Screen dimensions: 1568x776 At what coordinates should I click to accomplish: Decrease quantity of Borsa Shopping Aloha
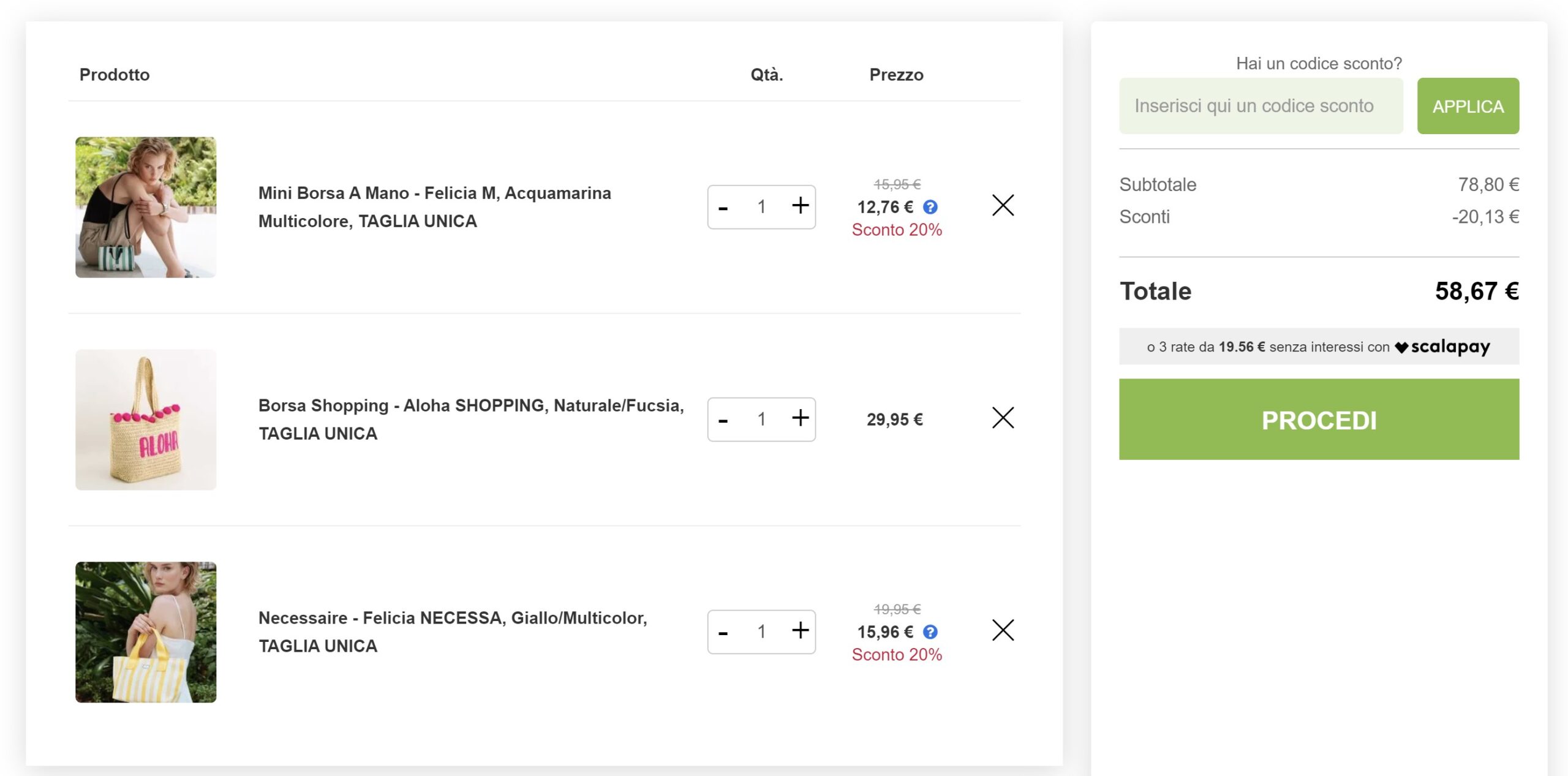click(x=723, y=421)
